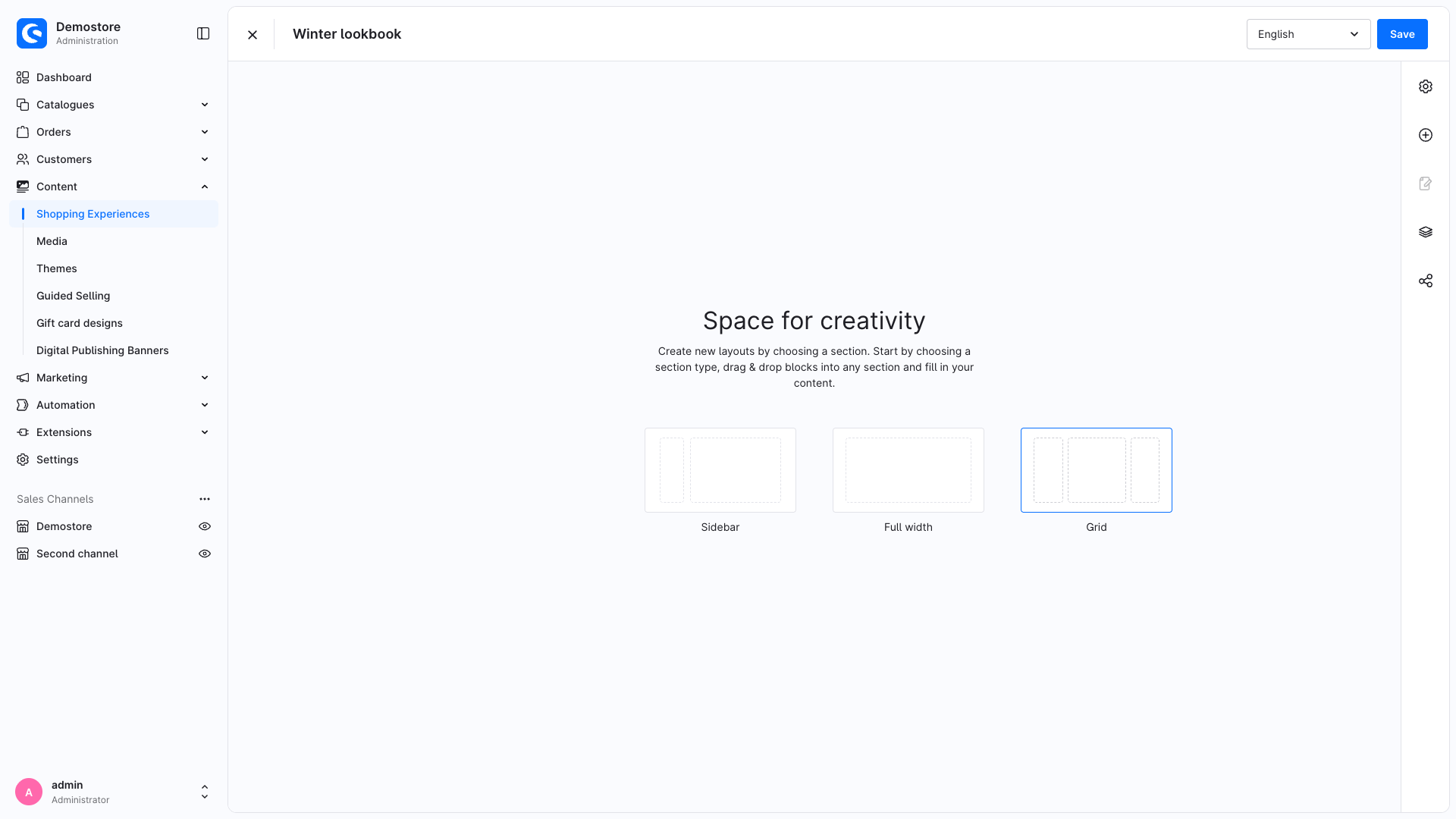Select the Sidebar section layout thumbnail
The width and height of the screenshot is (1456, 819).
(720, 470)
